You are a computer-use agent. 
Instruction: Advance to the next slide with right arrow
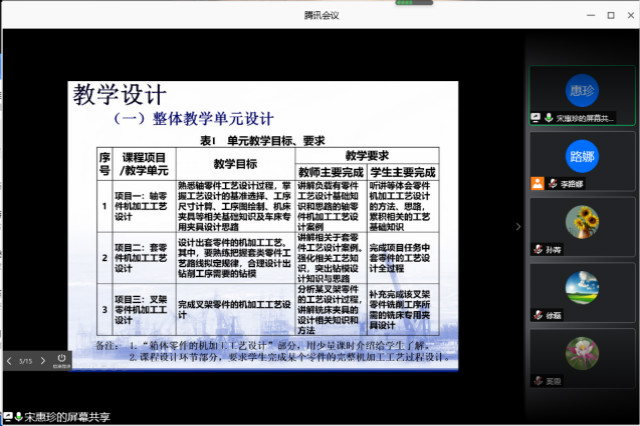pos(45,360)
